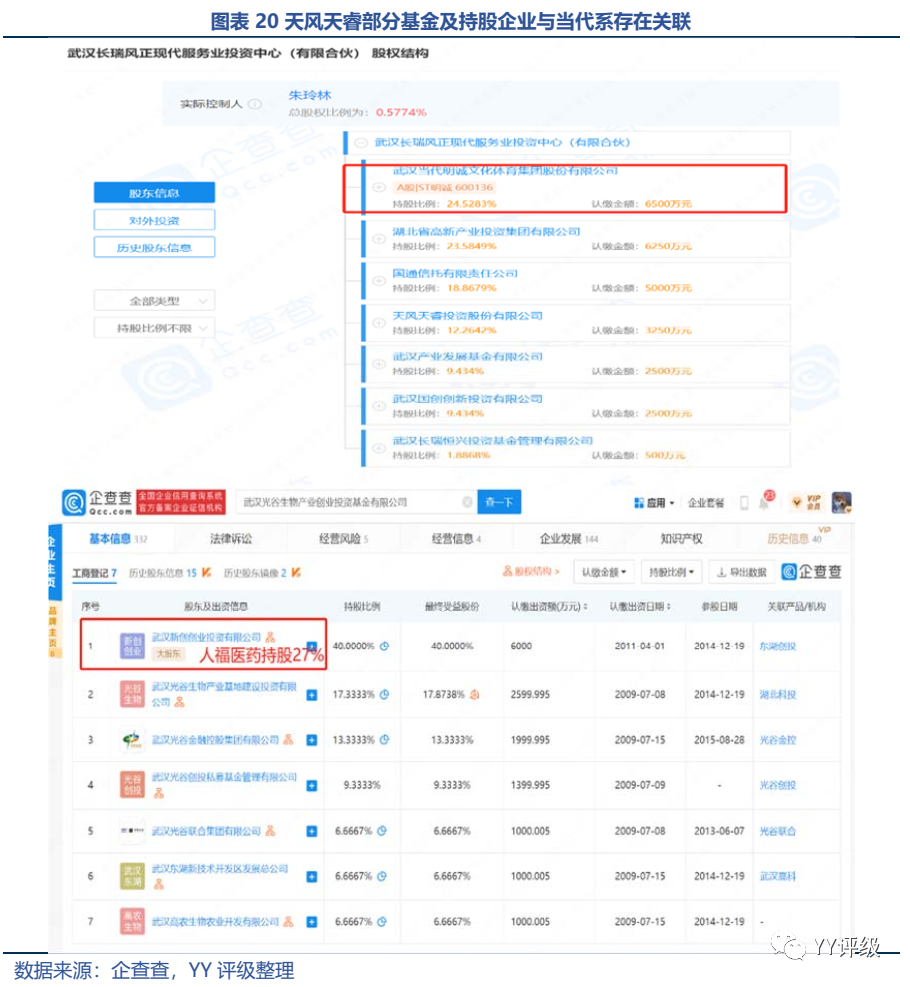Open the 东湖创投 related institution link
910x987 pixels.
coord(778,646)
